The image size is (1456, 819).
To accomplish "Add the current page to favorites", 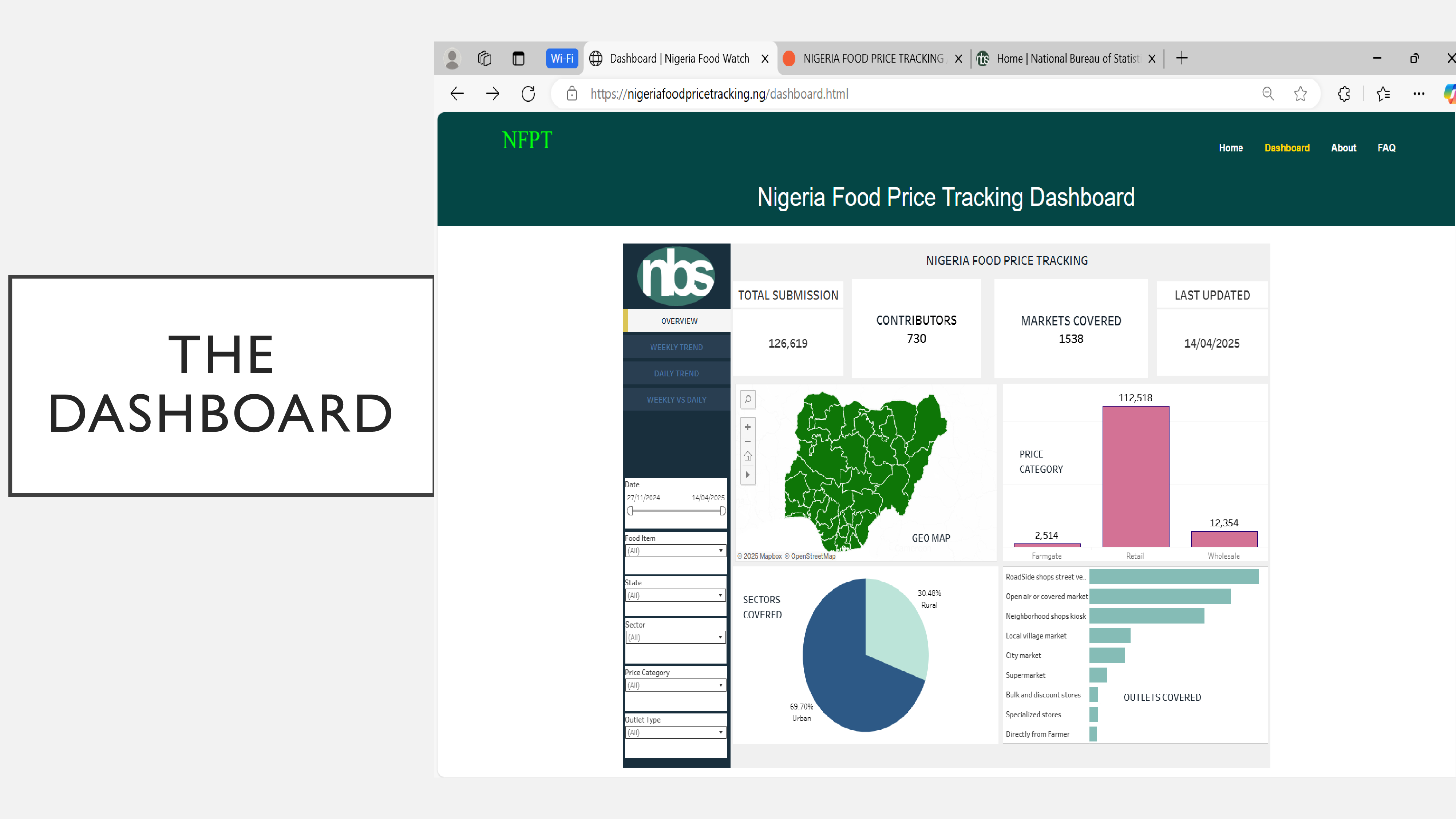I will 1301,93.
